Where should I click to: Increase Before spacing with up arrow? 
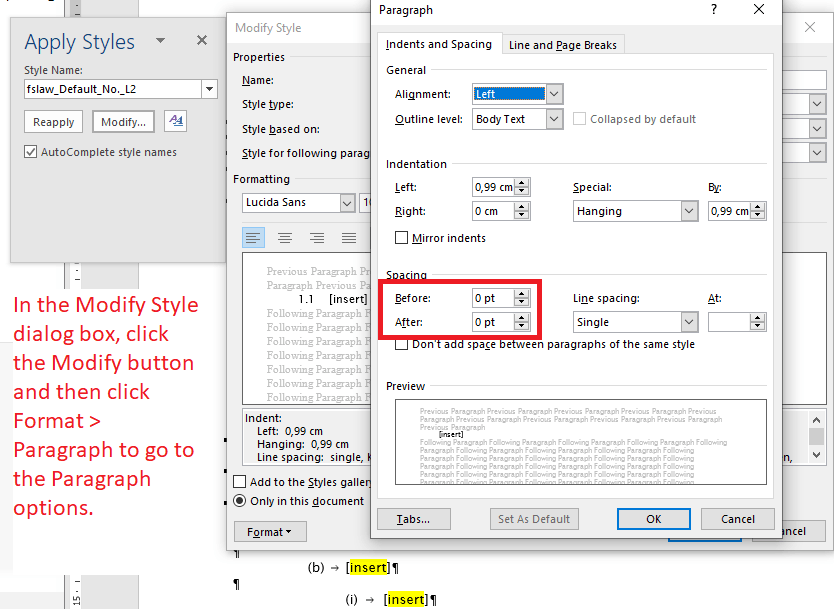[522, 294]
